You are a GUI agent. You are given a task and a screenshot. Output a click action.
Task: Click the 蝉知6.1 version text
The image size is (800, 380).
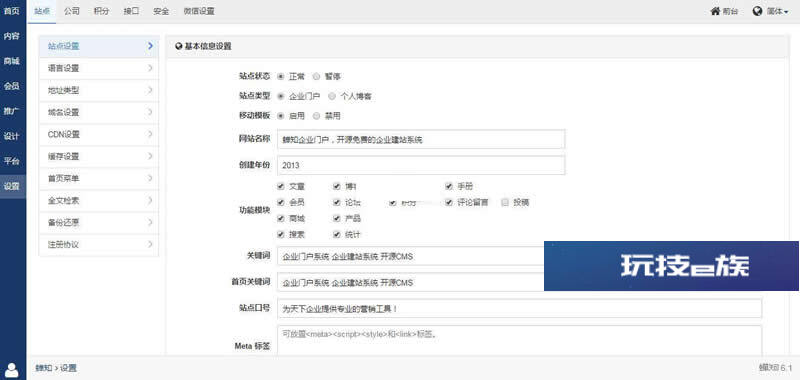(776, 367)
